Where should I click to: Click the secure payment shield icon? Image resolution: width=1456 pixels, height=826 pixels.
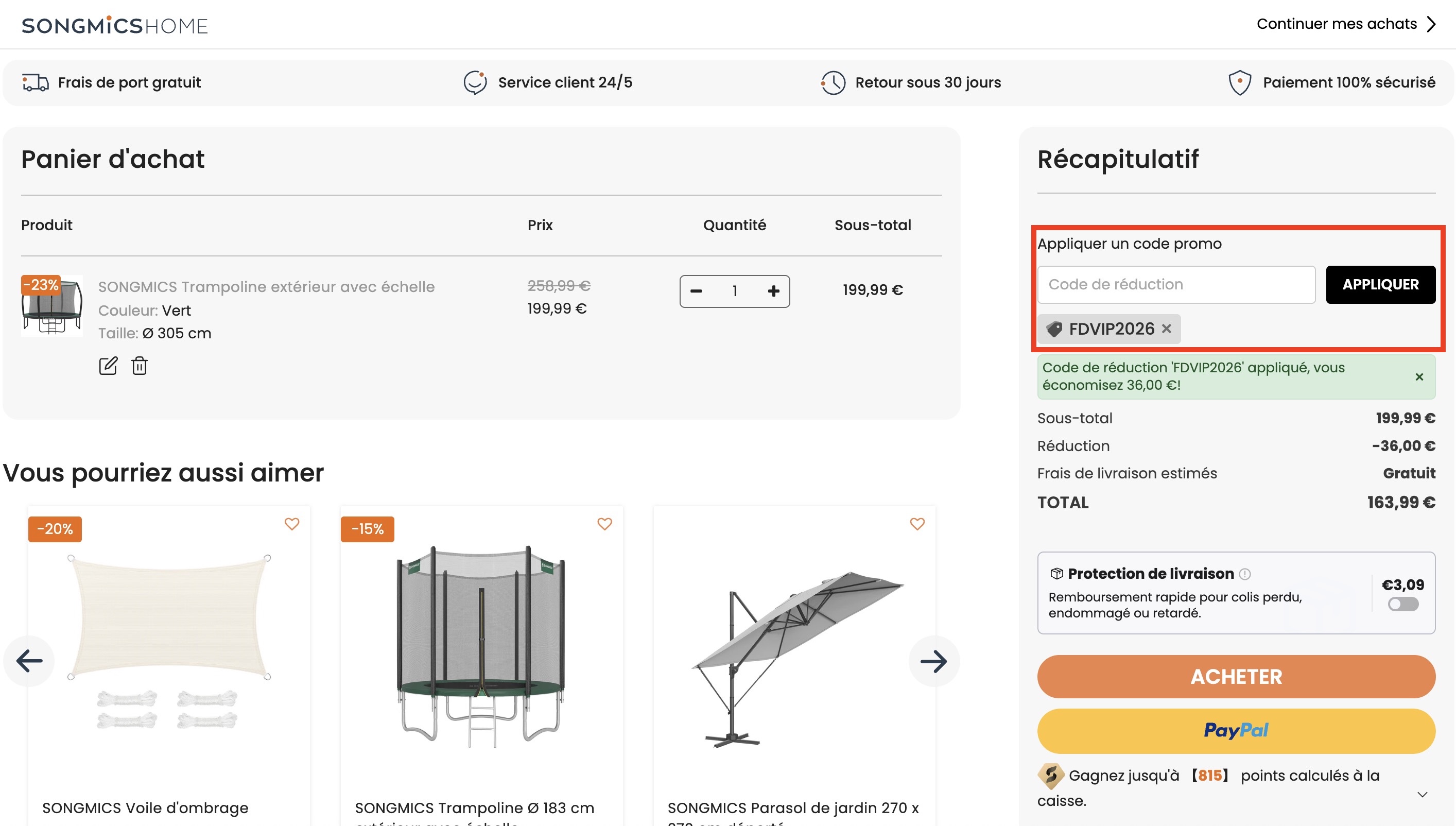coord(1239,83)
